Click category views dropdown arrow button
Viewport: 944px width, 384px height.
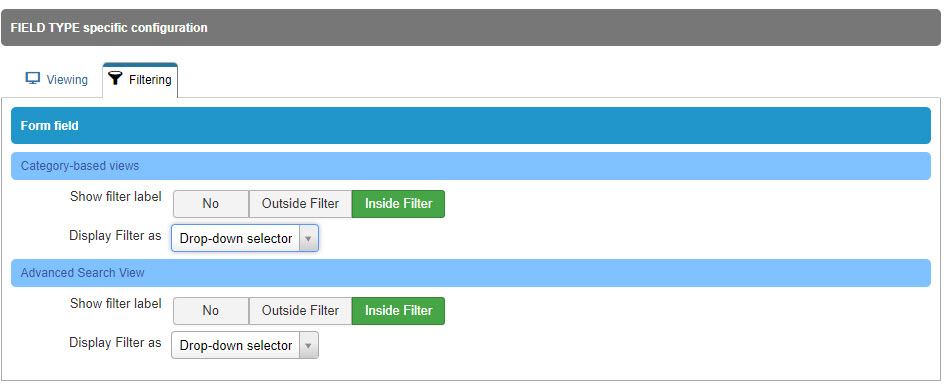click(x=308, y=238)
